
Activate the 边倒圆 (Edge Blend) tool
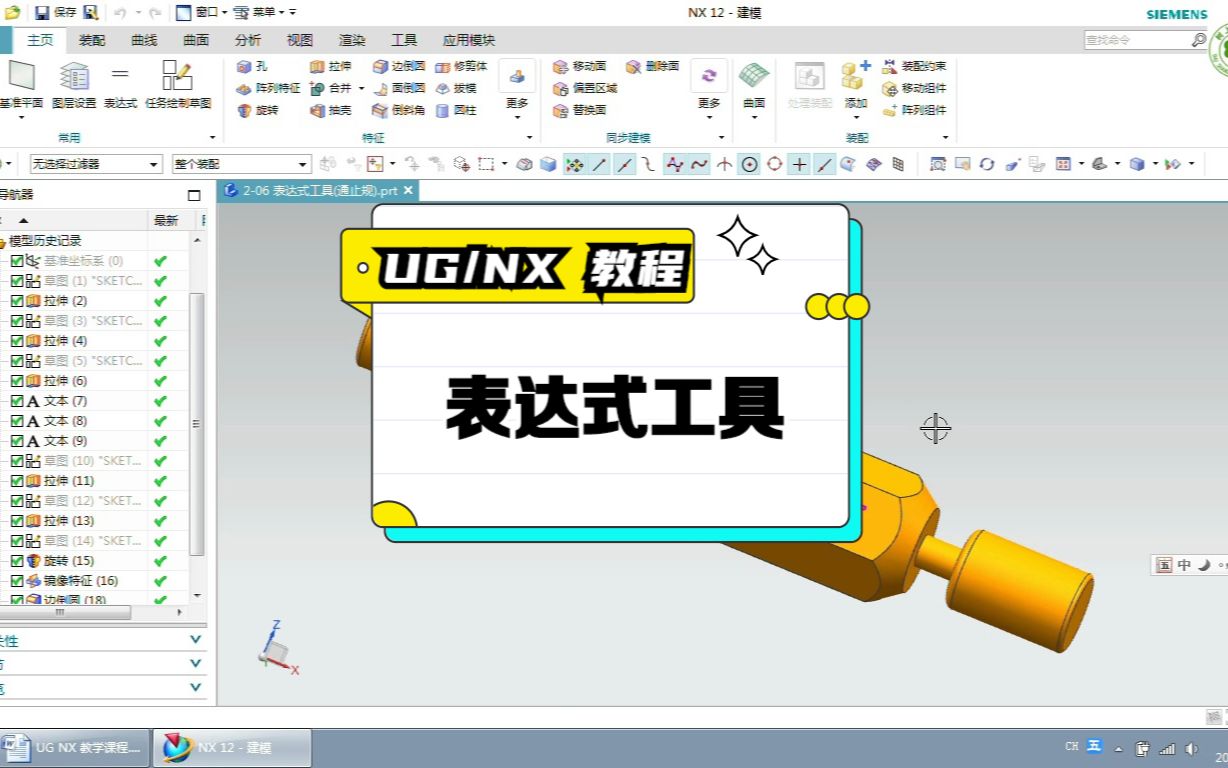[401, 66]
